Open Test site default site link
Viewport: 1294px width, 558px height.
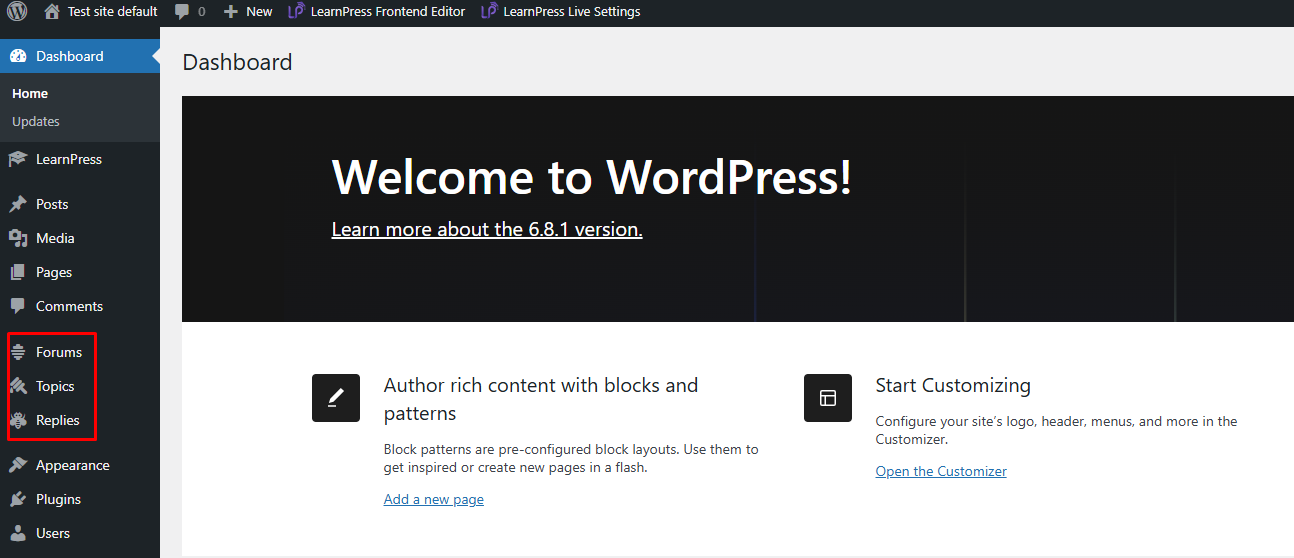point(113,12)
